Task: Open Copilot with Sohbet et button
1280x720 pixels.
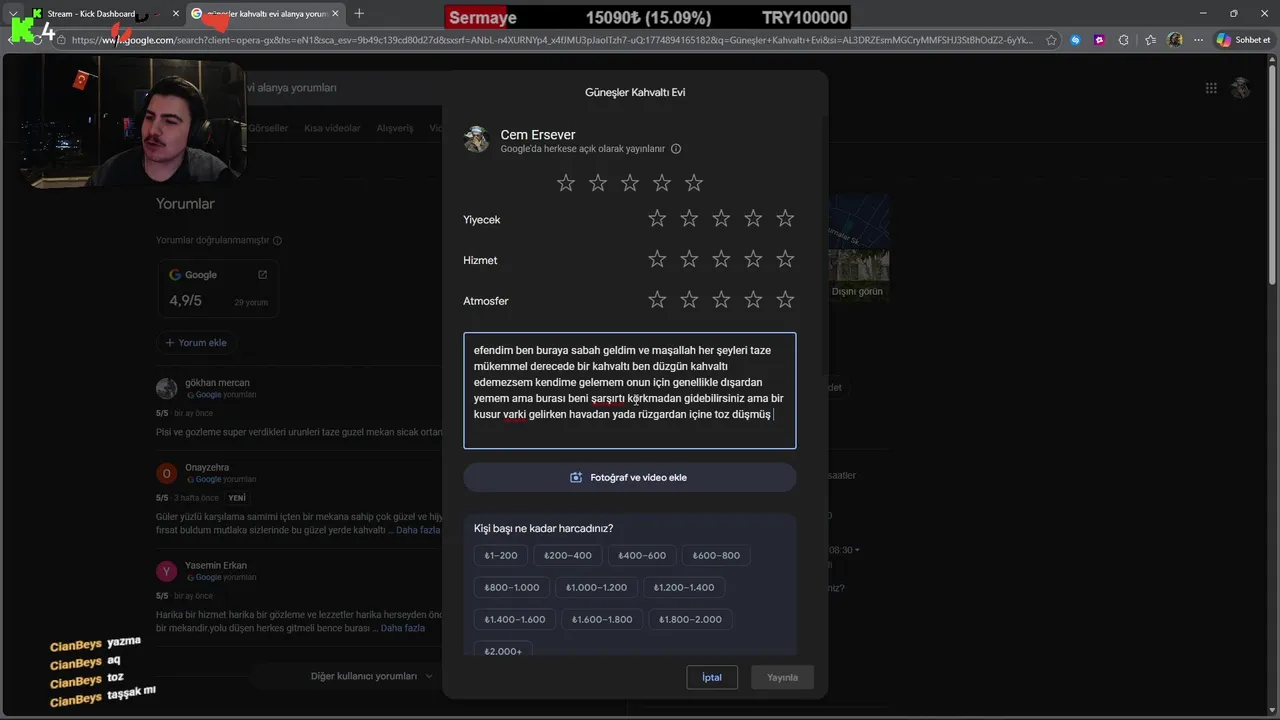Action: 1243,40
